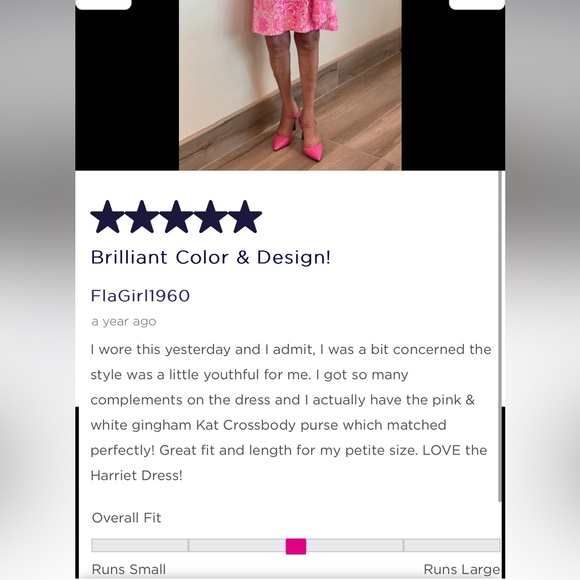
Task: Click the 'a year ago' timestamp
Action: [x=124, y=321]
